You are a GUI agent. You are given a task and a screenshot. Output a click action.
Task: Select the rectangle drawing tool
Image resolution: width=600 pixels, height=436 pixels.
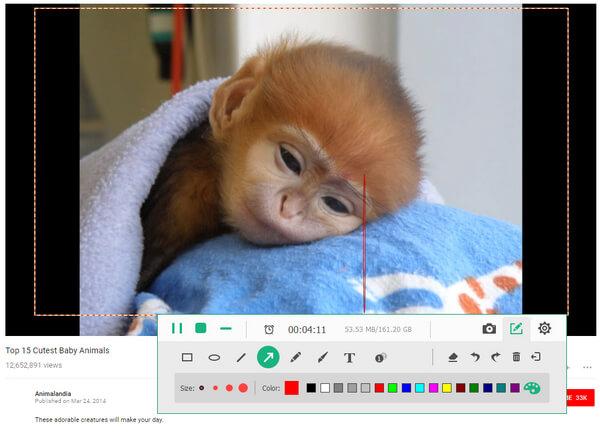click(187, 357)
